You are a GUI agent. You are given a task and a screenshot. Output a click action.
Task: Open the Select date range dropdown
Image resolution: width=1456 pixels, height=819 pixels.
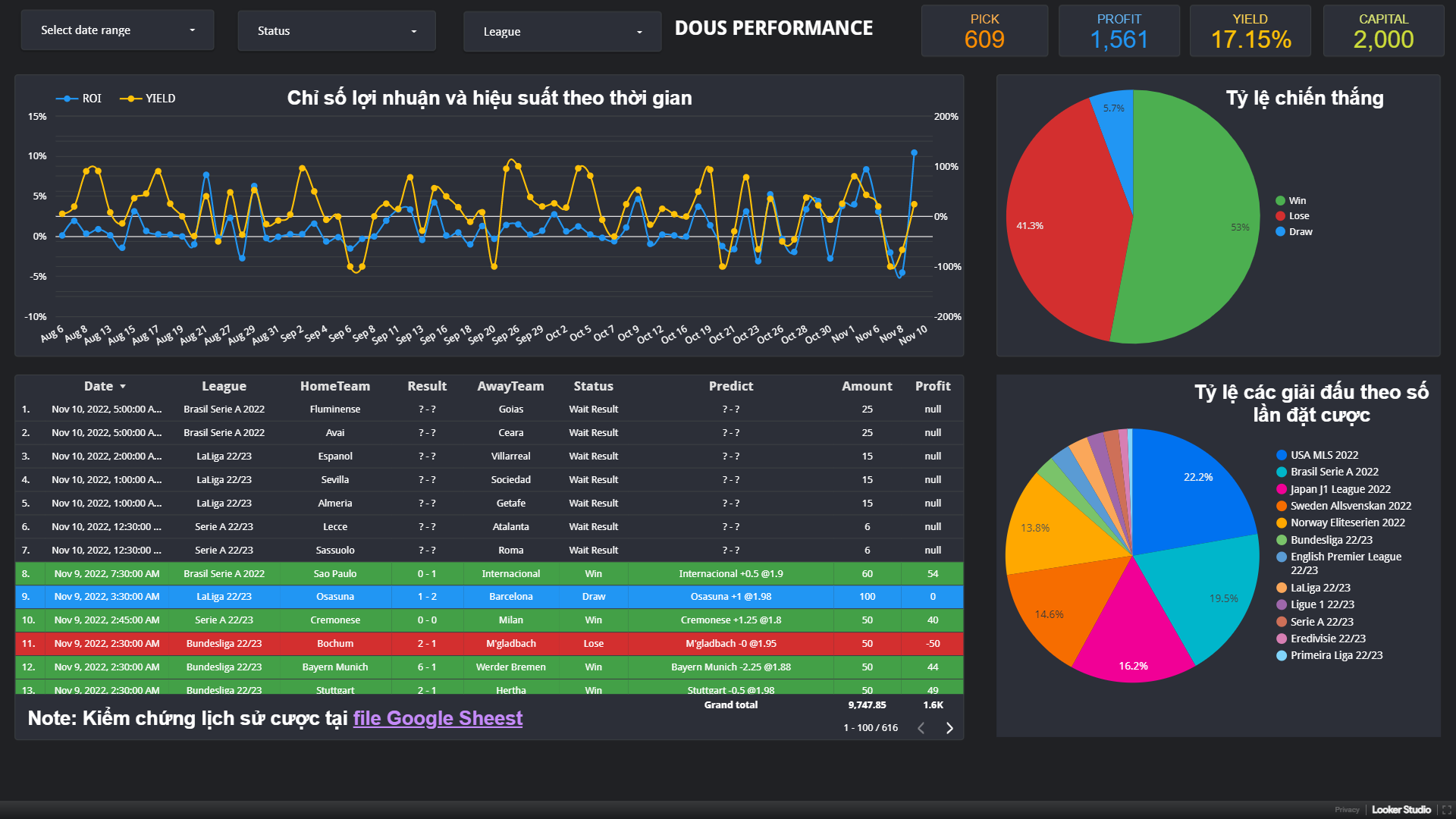click(x=118, y=30)
